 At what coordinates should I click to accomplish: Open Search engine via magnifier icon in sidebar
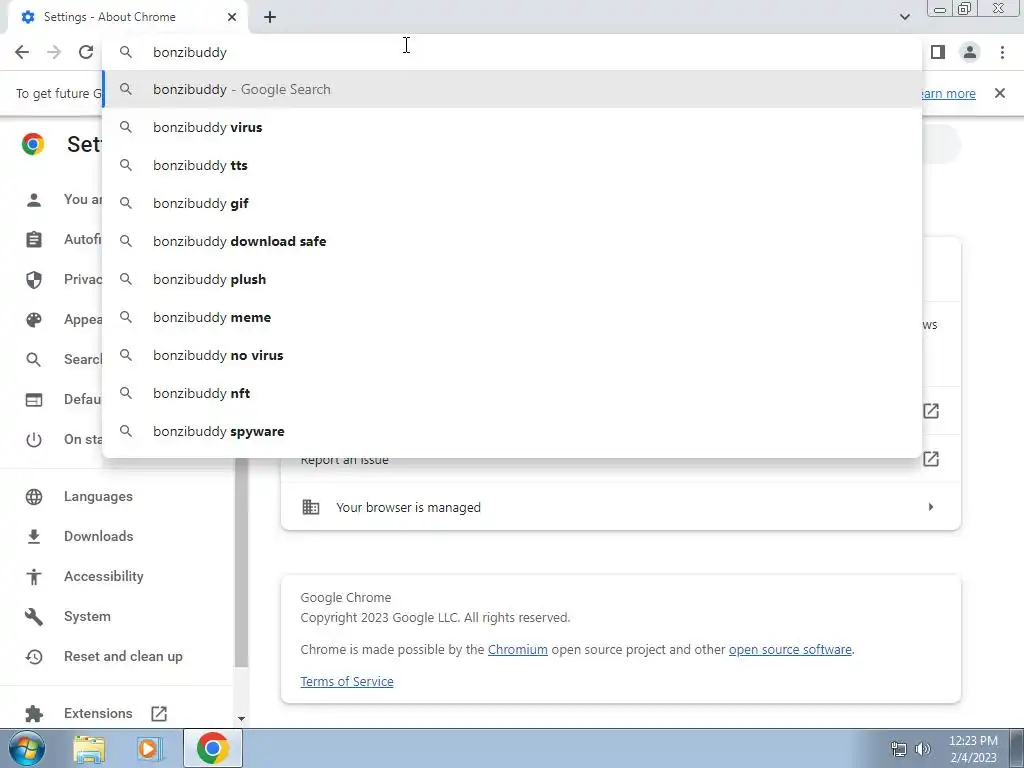tap(33, 360)
